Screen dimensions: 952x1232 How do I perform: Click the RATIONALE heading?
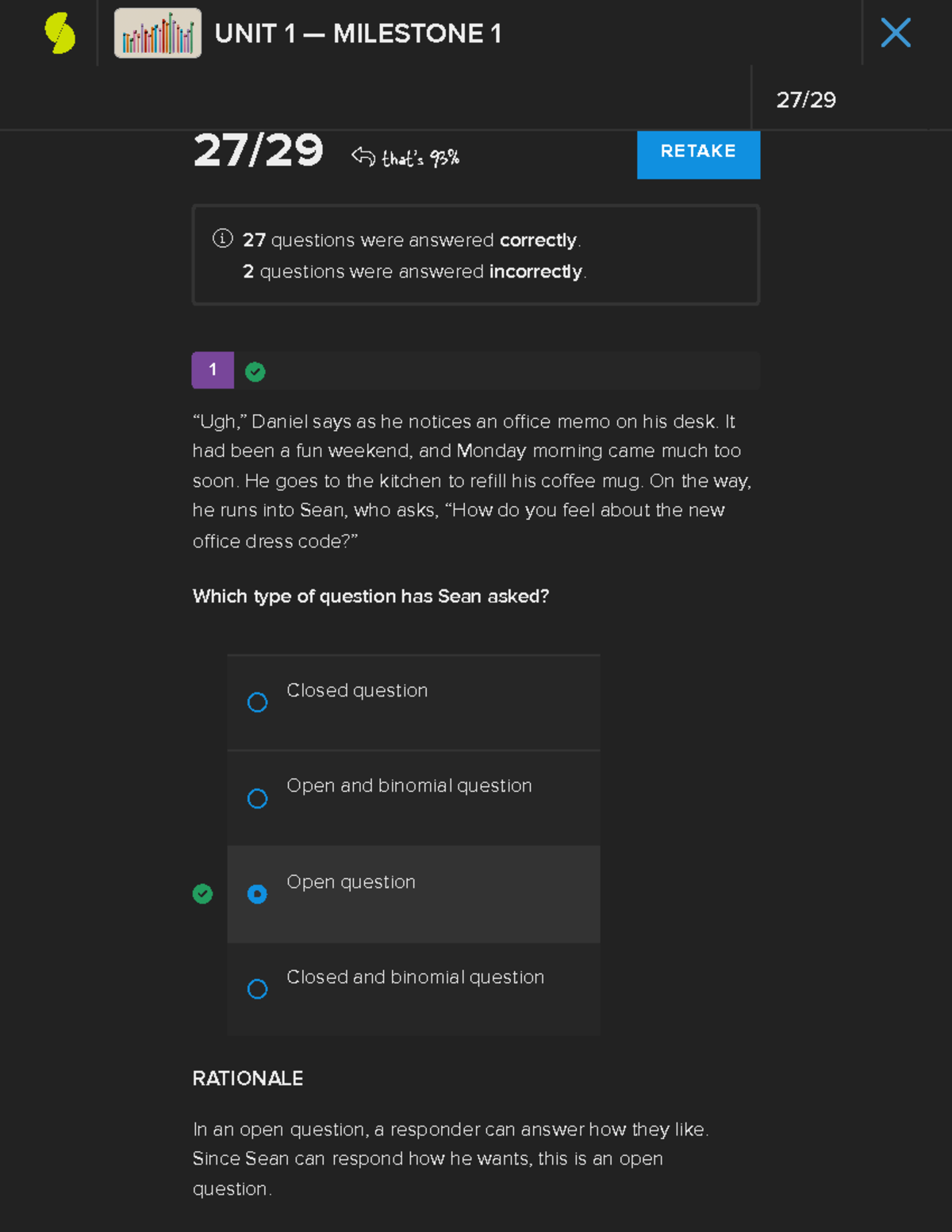click(x=248, y=1079)
